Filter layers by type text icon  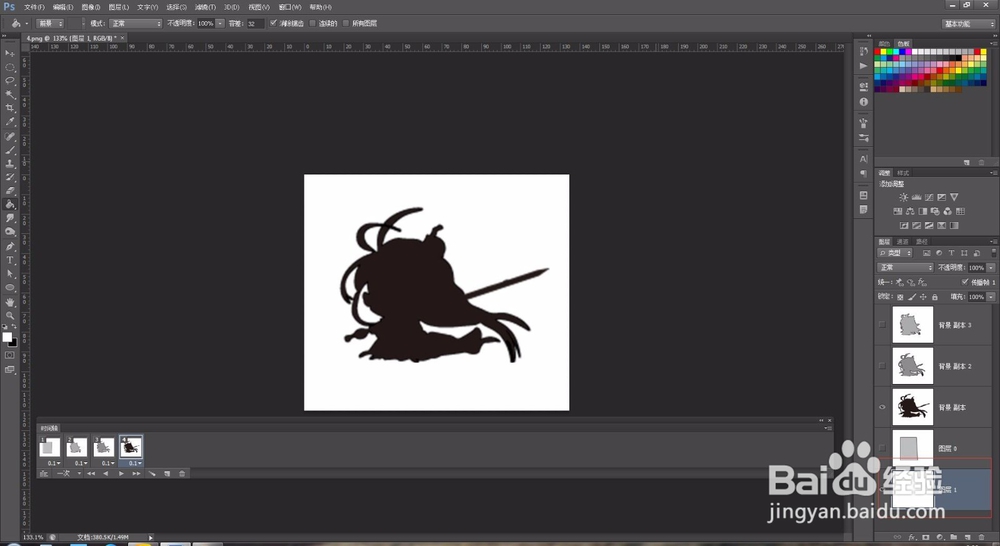(x=952, y=253)
